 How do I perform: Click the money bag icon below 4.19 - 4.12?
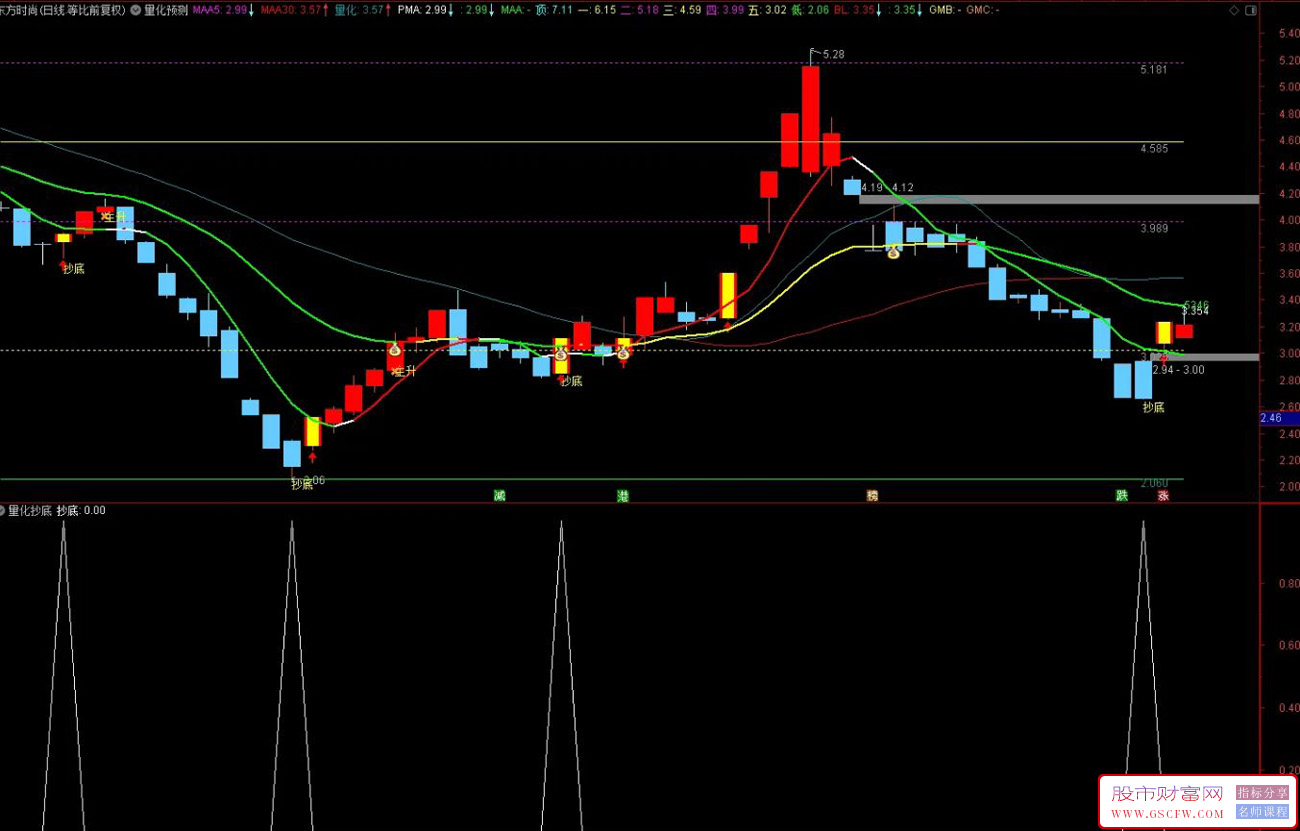pos(894,252)
